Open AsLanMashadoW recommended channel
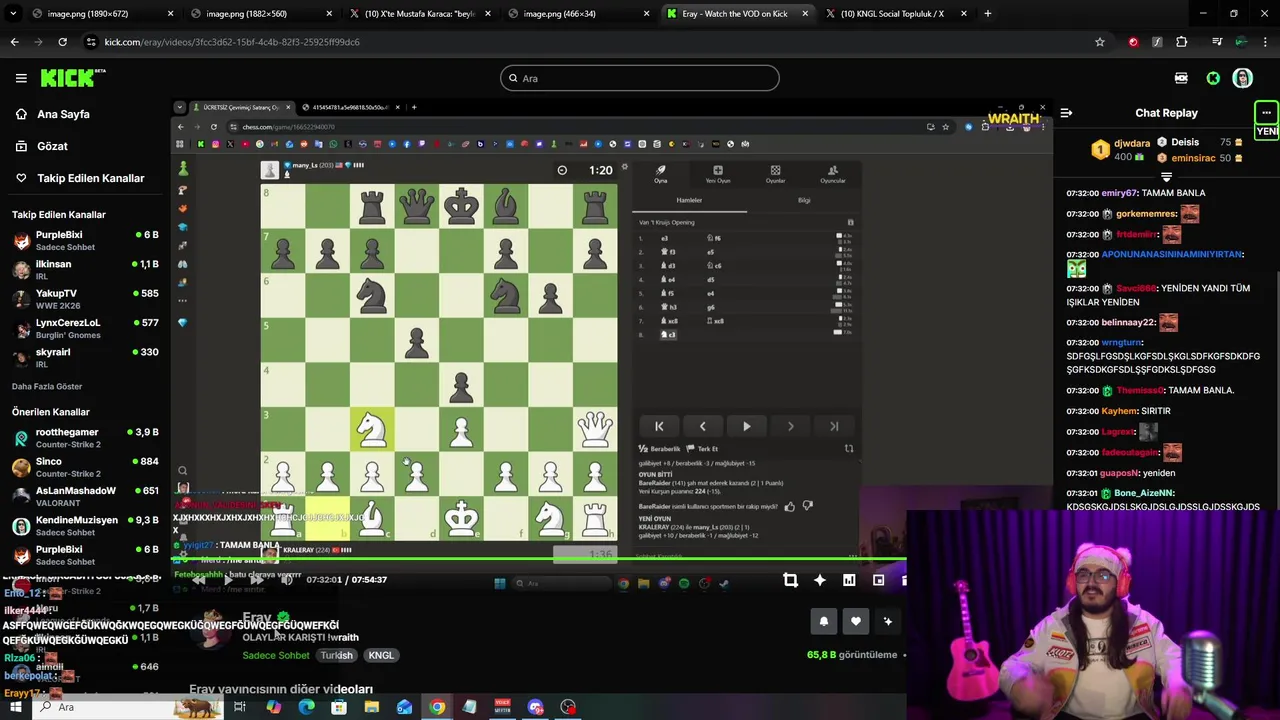 [x=85, y=496]
